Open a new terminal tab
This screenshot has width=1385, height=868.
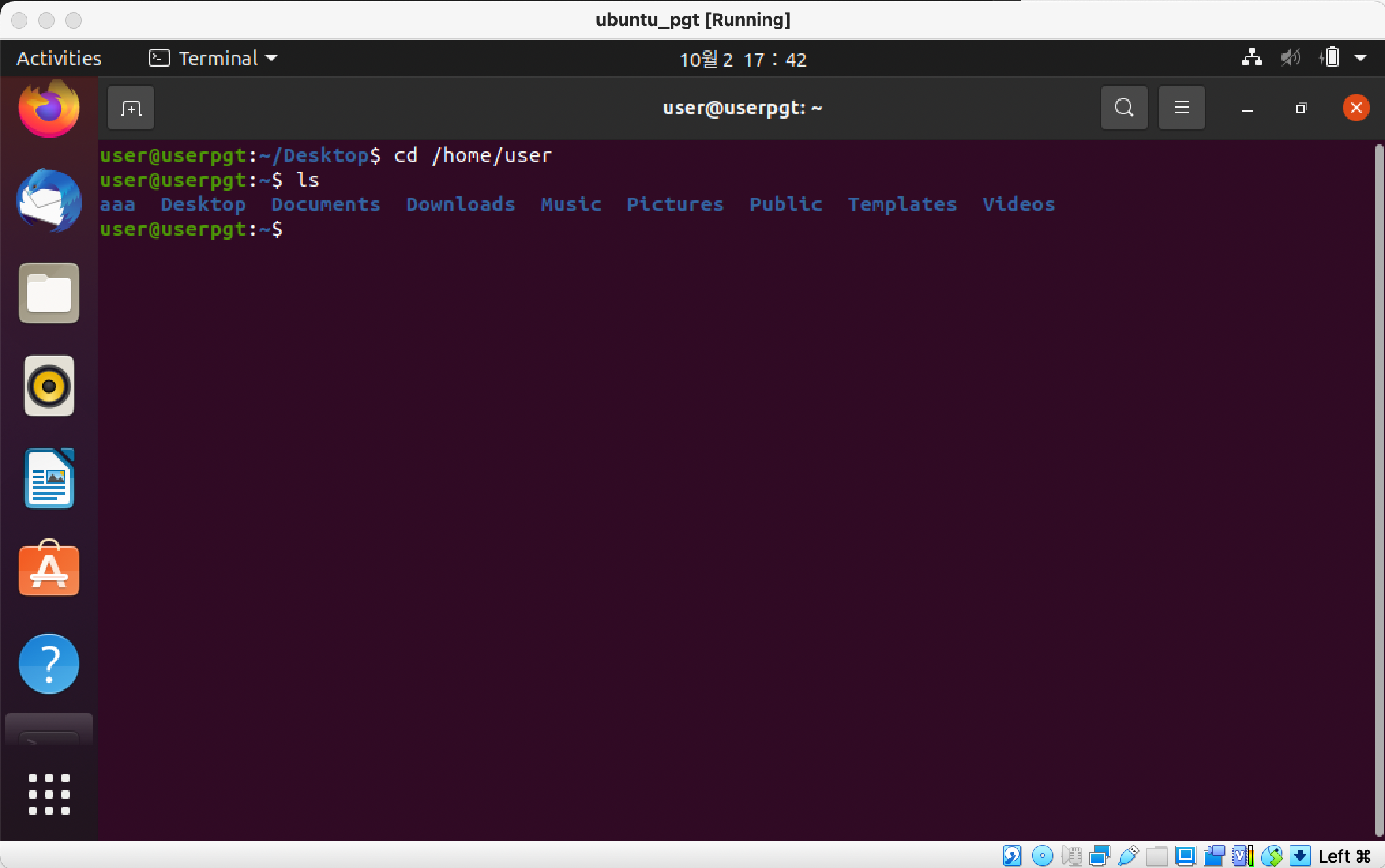[x=130, y=108]
